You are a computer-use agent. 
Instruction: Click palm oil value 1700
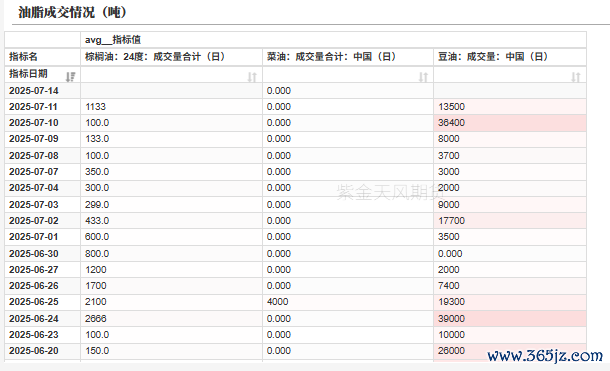tap(96, 285)
